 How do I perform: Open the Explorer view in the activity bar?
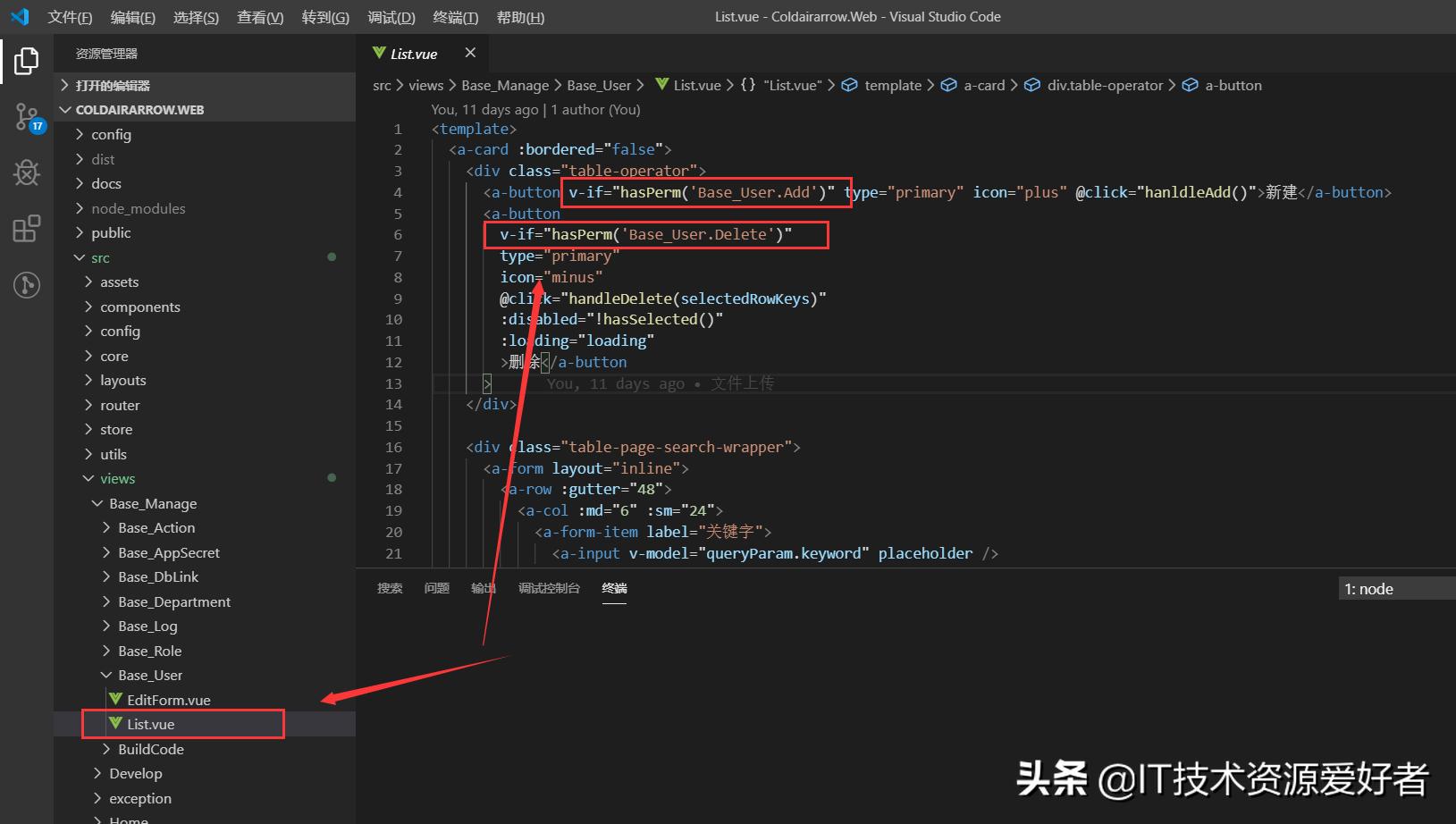(x=25, y=61)
